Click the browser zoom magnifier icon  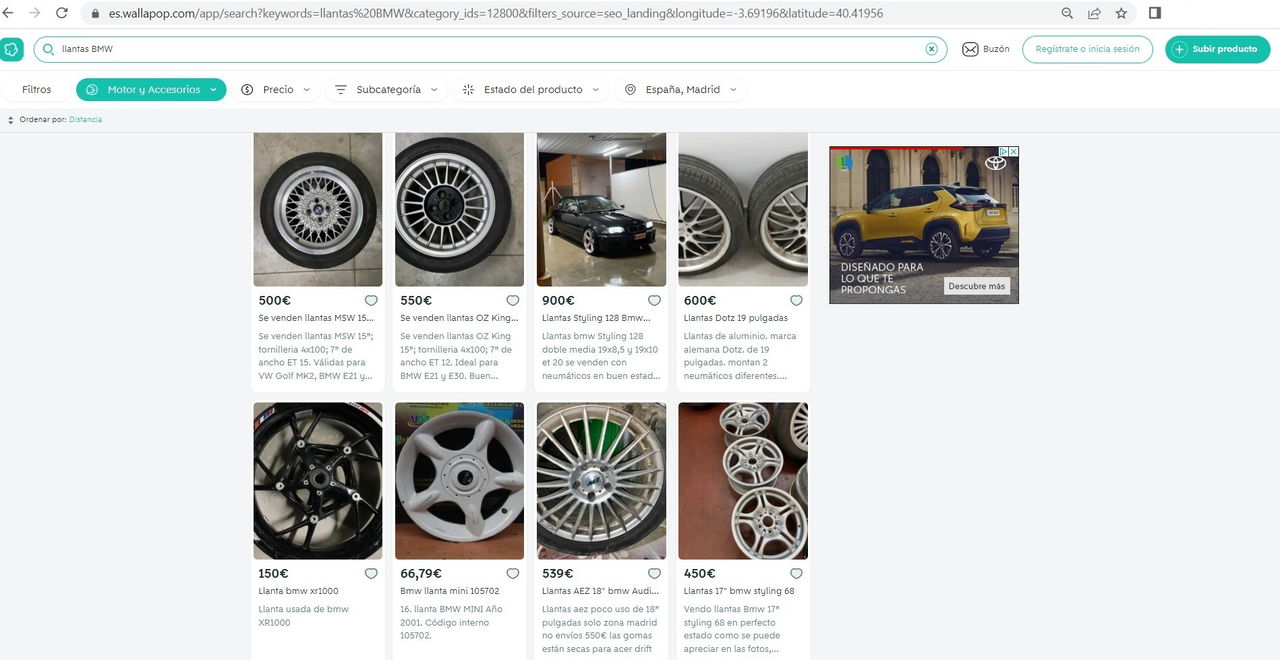tap(1067, 14)
